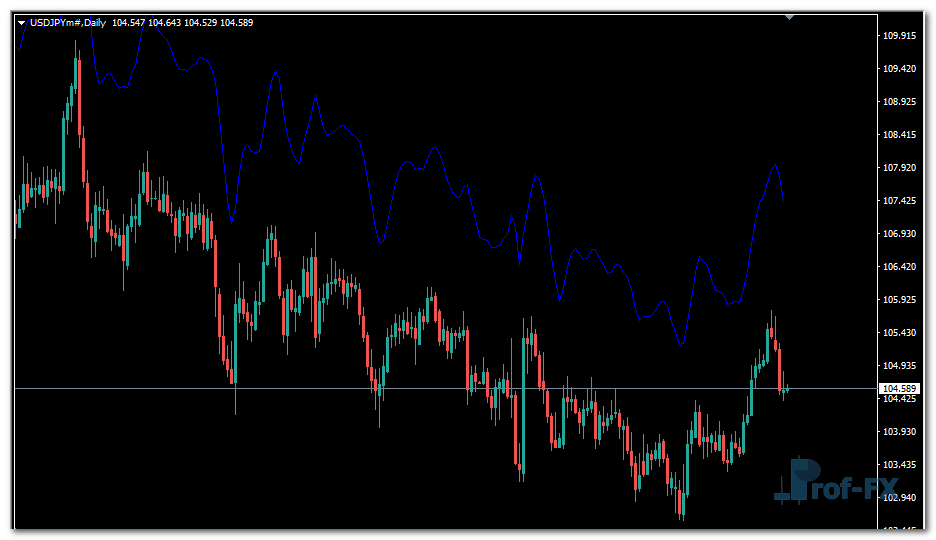Click the current price label 104.589
Viewport: 936px width, 540px height.
coord(899,388)
